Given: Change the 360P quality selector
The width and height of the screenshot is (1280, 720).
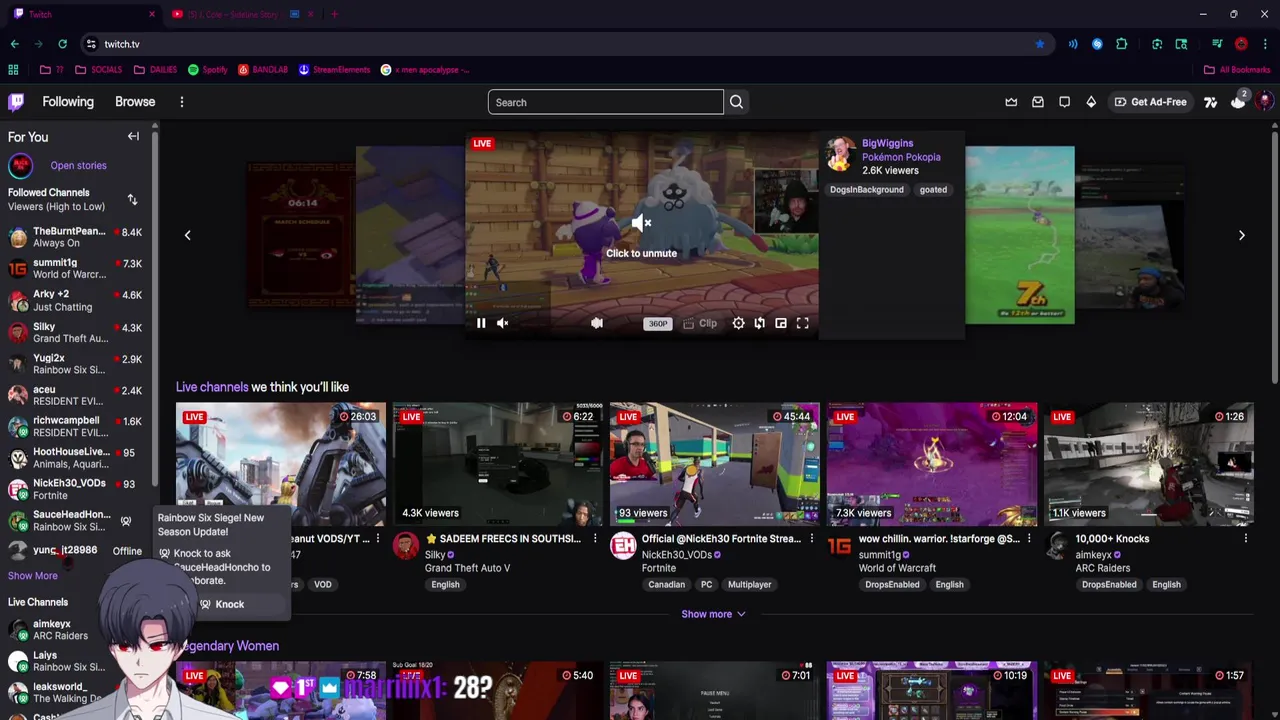Looking at the screenshot, I should pos(657,323).
